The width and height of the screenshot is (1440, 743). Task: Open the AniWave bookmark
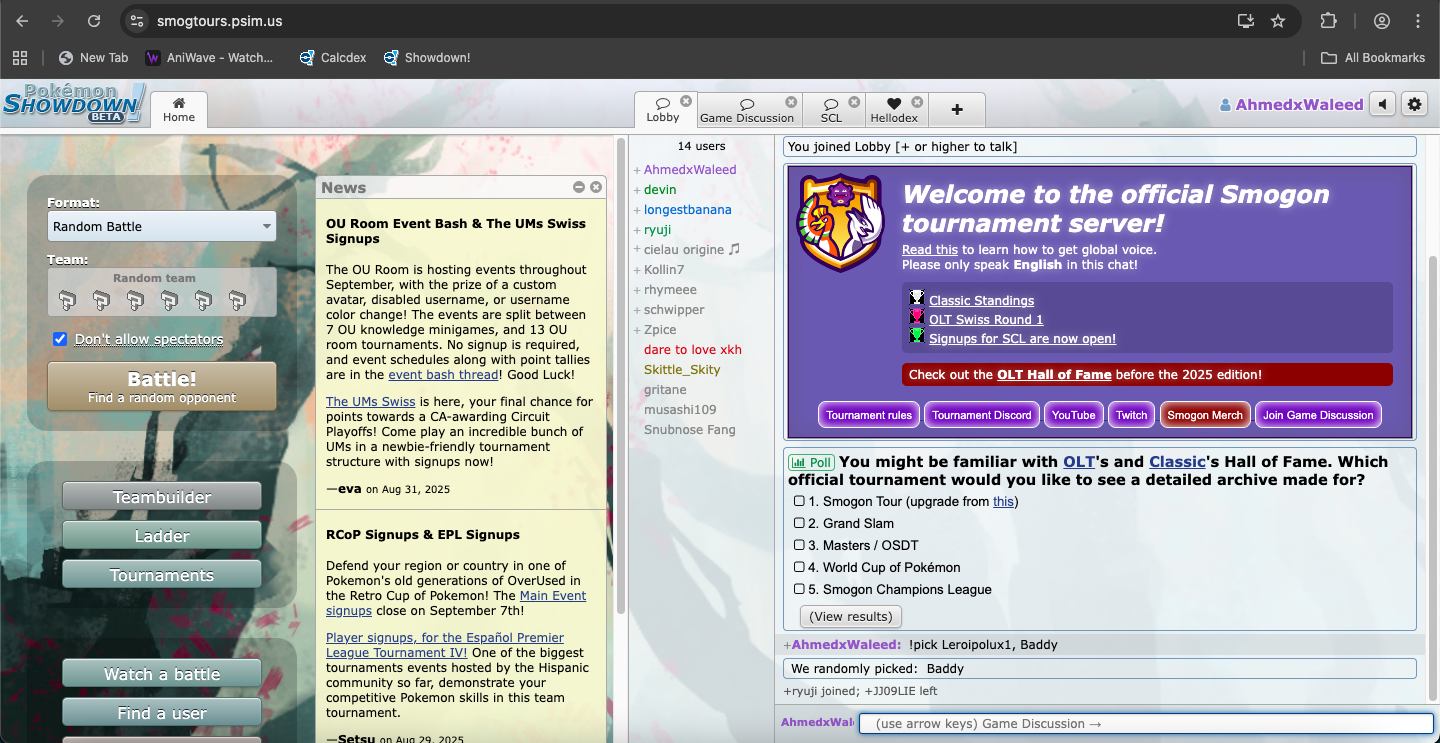click(x=210, y=58)
